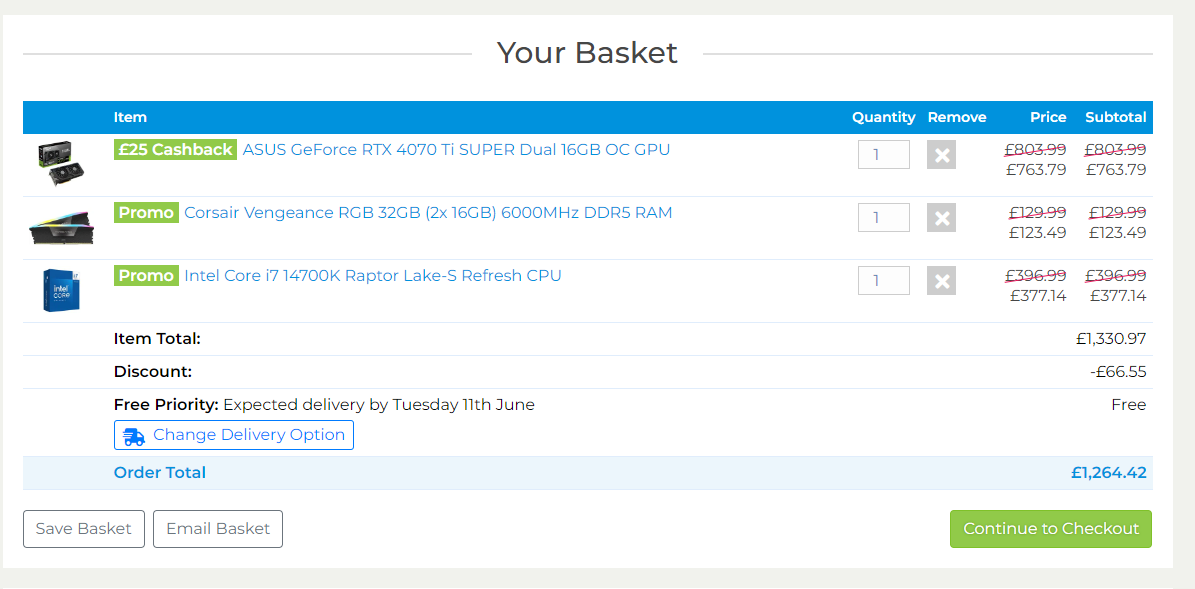Click the ASUS GPU quantity field
Viewport: 1195px width, 589px height.
[883, 155]
